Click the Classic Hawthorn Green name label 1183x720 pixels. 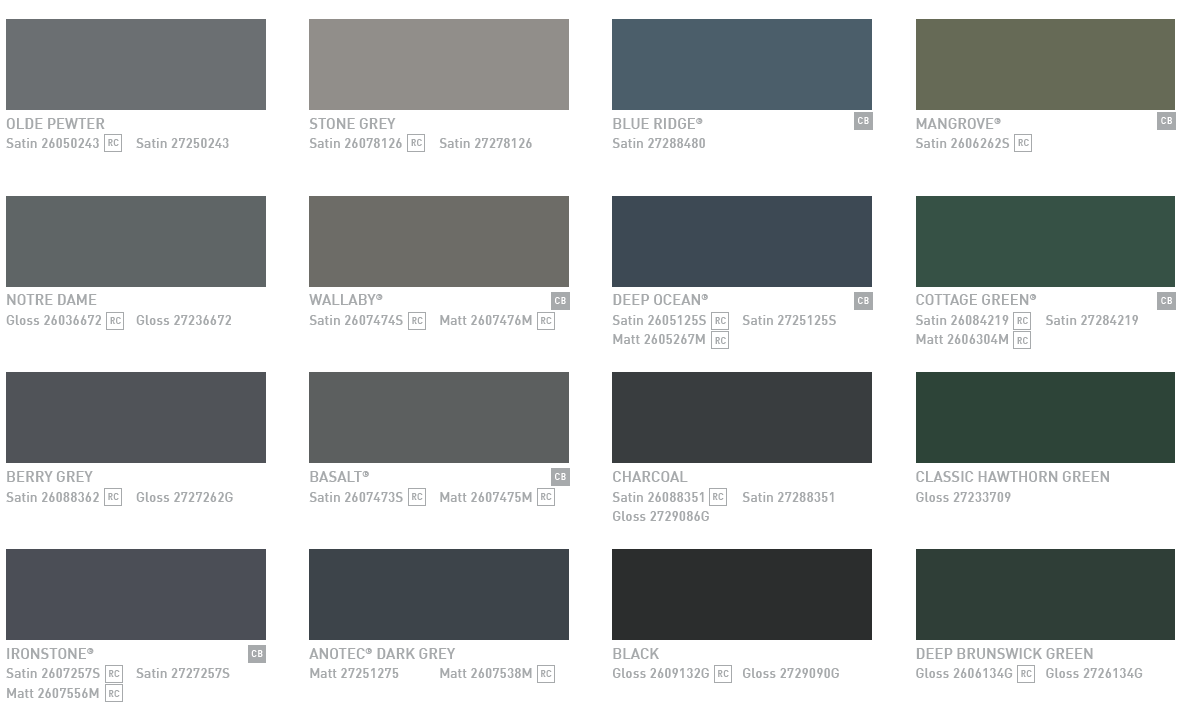[x=1012, y=477]
